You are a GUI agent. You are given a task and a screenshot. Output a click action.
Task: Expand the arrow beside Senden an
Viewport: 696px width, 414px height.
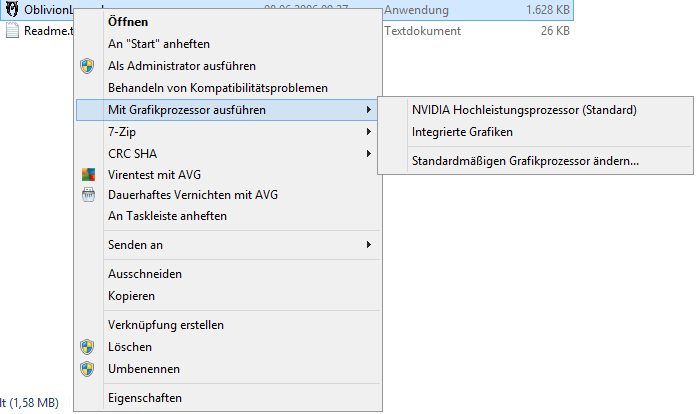pyautogui.click(x=368, y=245)
